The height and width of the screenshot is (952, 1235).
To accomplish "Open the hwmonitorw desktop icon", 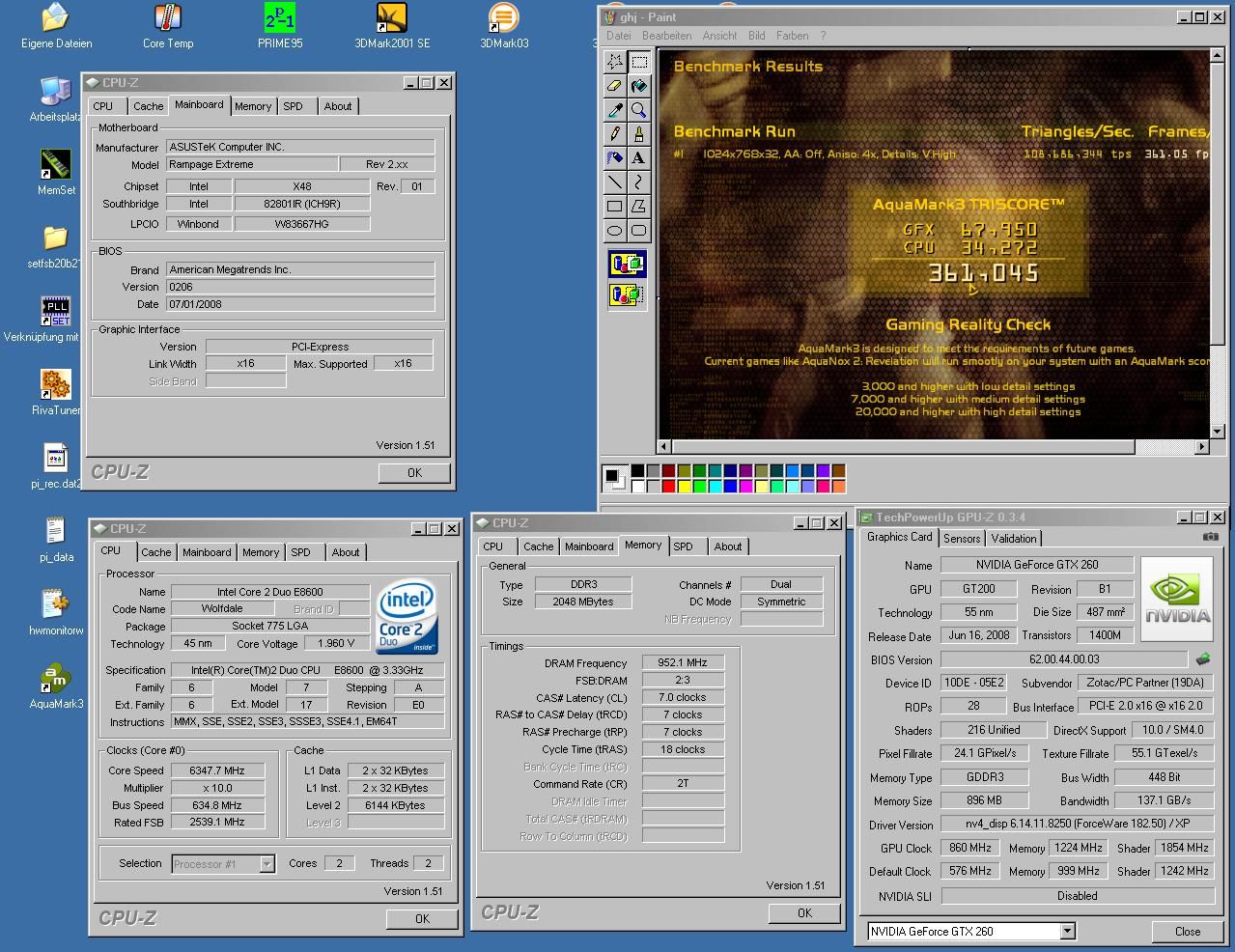I will pyautogui.click(x=56, y=612).
